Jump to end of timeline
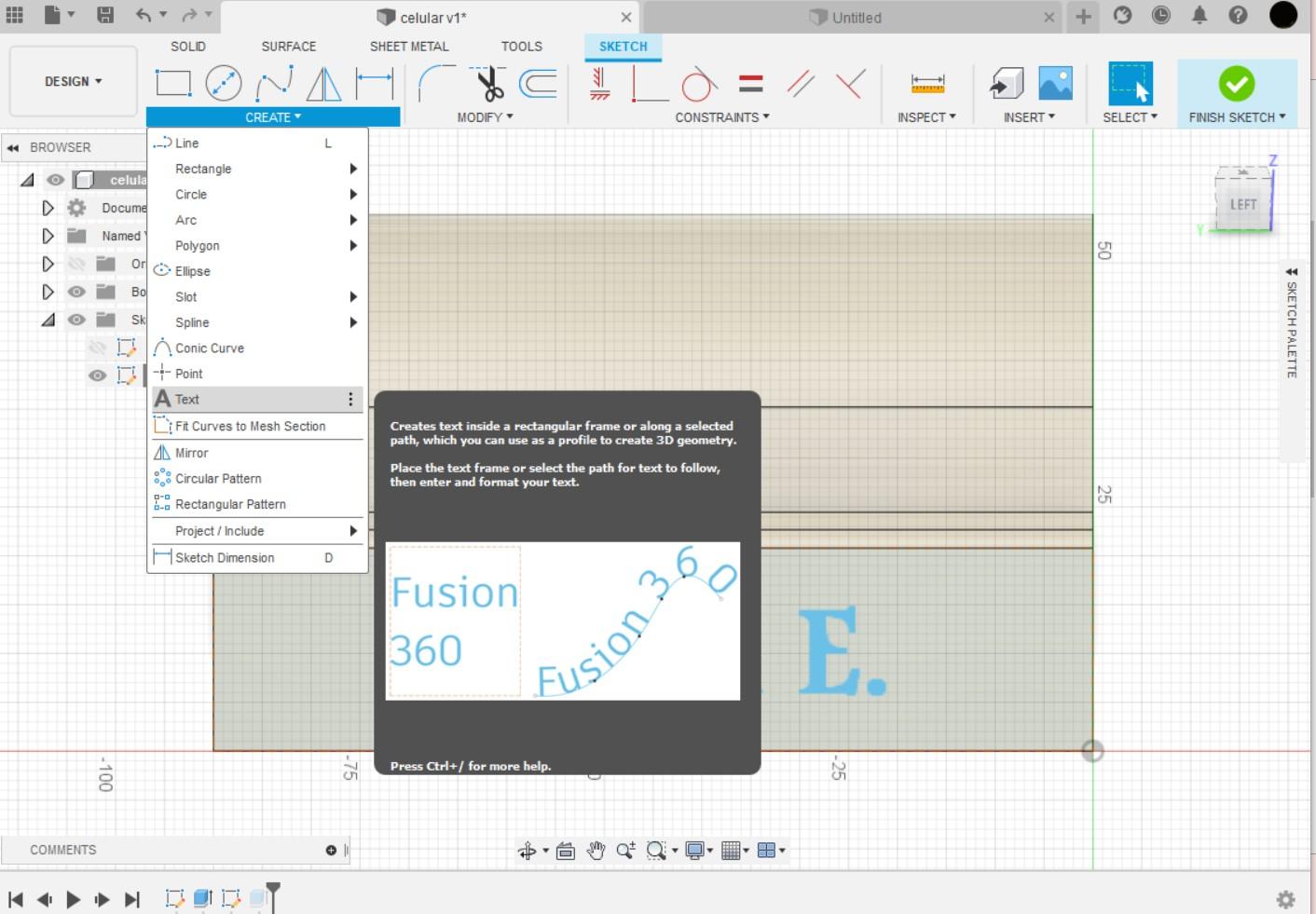The image size is (1316, 914). coord(132,899)
